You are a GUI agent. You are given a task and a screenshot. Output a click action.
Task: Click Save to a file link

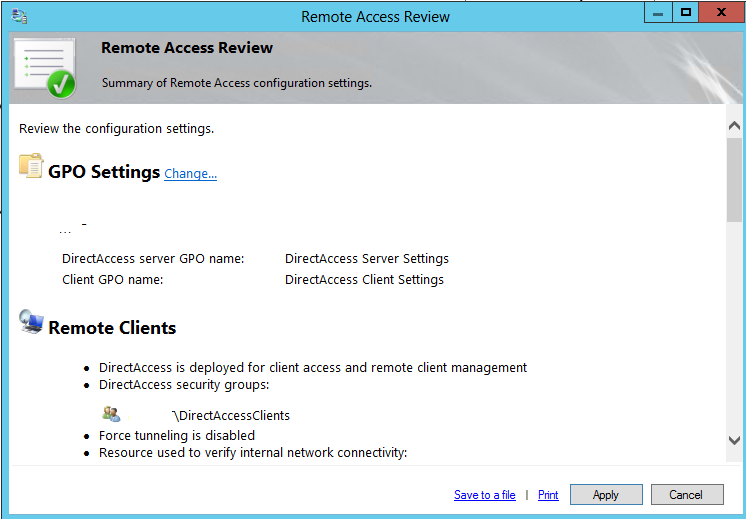[x=485, y=495]
